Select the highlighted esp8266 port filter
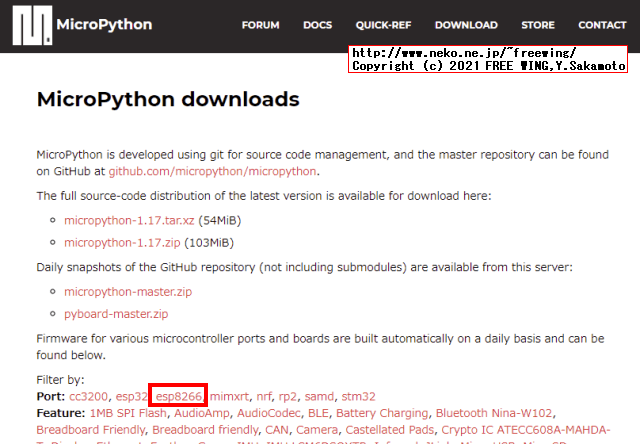 (179, 396)
